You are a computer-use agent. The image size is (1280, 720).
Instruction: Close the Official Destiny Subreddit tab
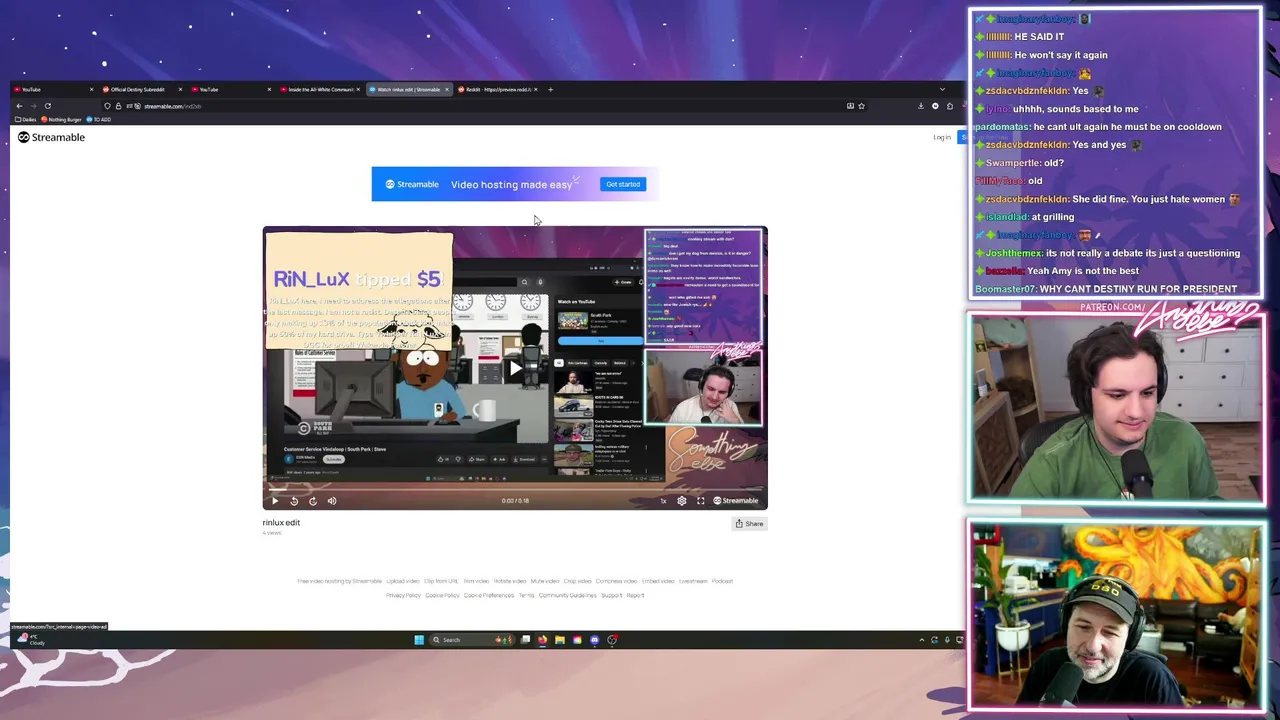[180, 90]
